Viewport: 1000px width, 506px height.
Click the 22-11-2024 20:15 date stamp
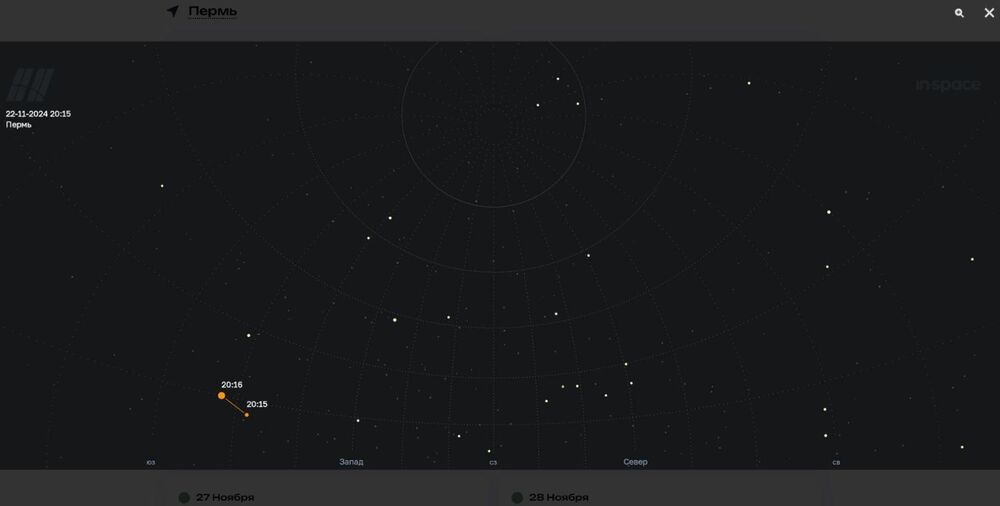[38, 114]
